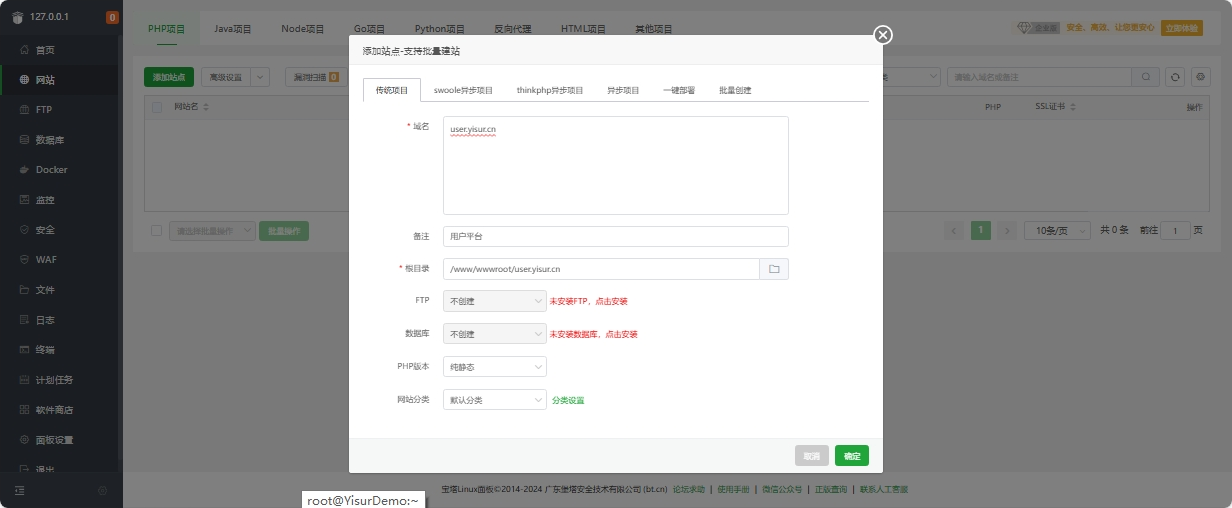Click the folder browse icon beside root directory

click(x=774, y=269)
